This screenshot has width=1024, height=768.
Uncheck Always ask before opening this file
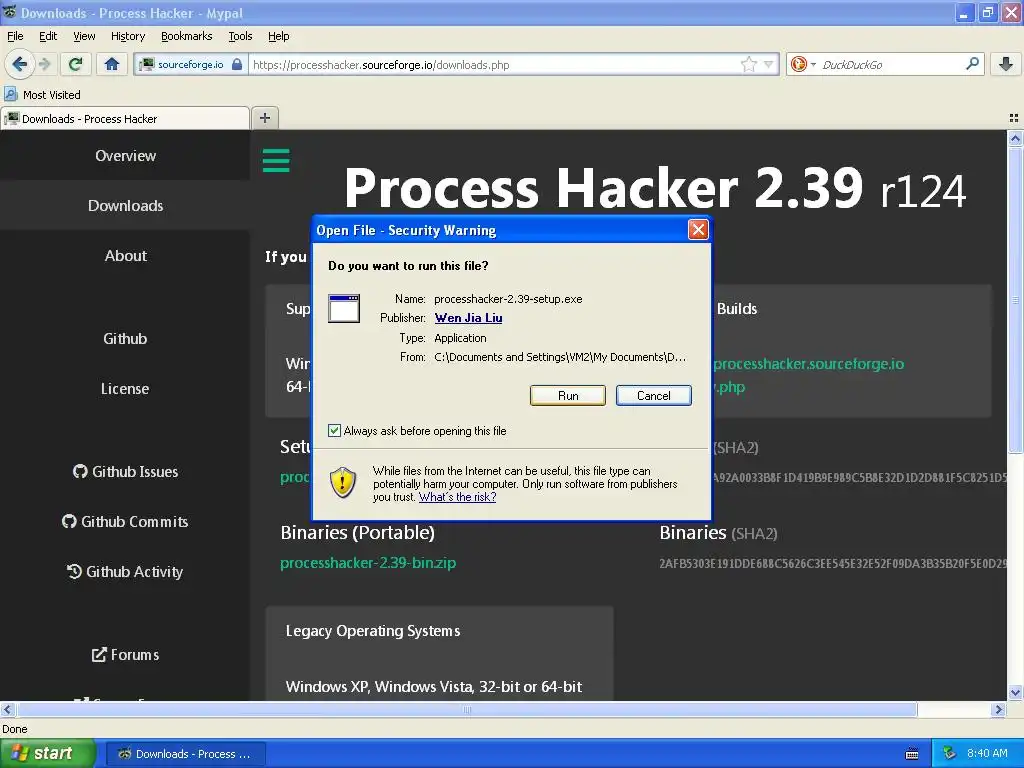coord(334,430)
